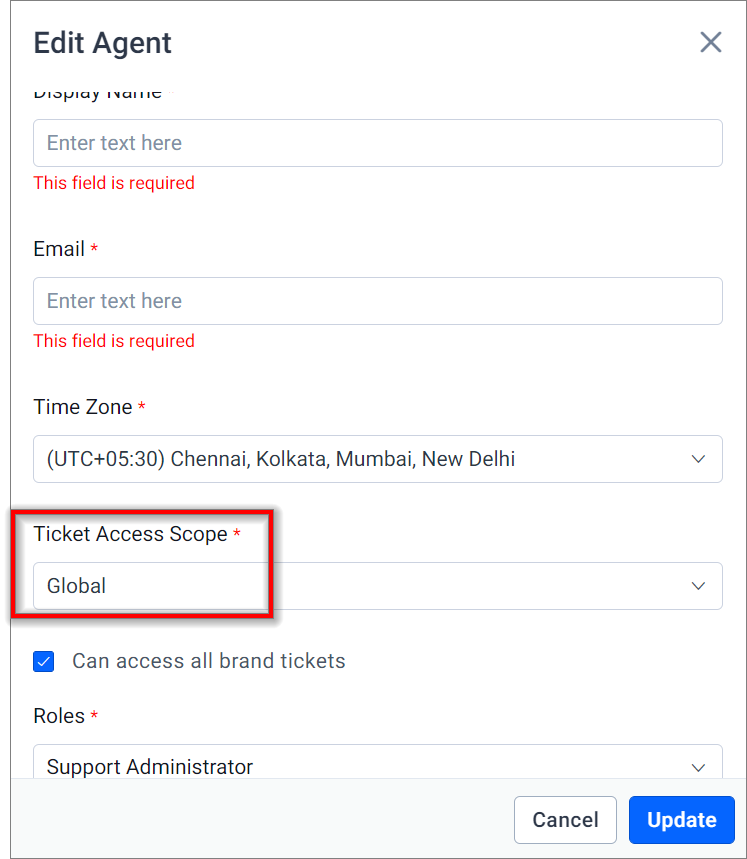Click the Edit Agent dialog title

point(102,43)
